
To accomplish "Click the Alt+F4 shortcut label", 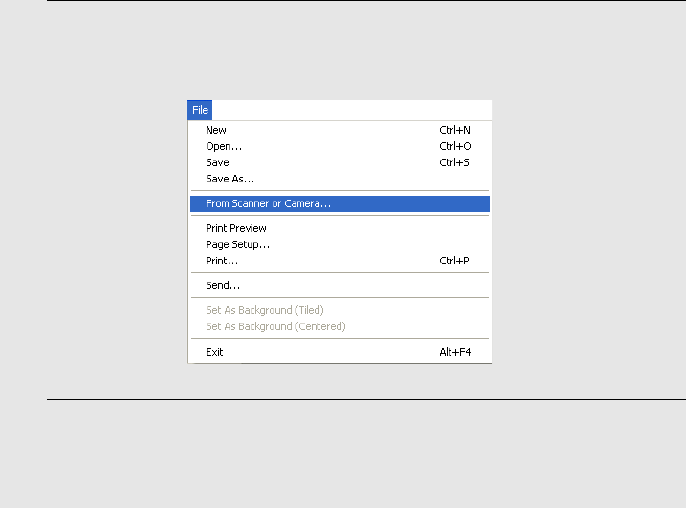I will tap(455, 352).
